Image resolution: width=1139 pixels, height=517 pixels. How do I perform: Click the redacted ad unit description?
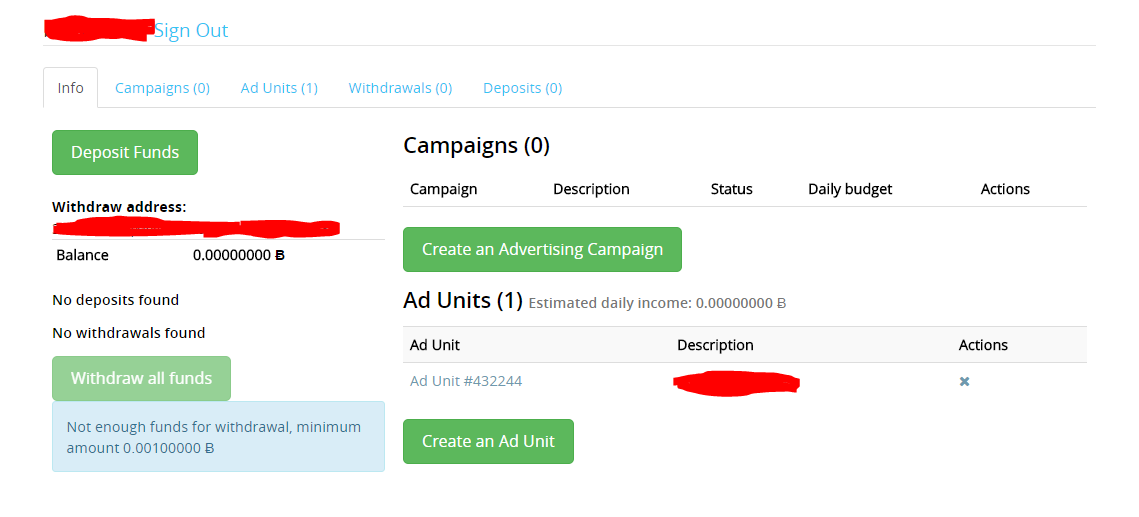pos(737,382)
